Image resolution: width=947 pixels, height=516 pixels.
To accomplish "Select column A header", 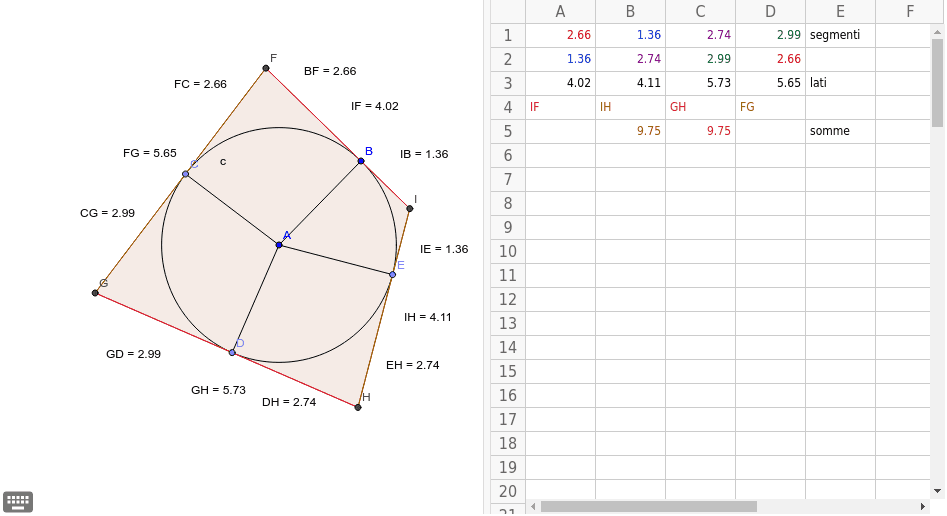I will 560,11.
